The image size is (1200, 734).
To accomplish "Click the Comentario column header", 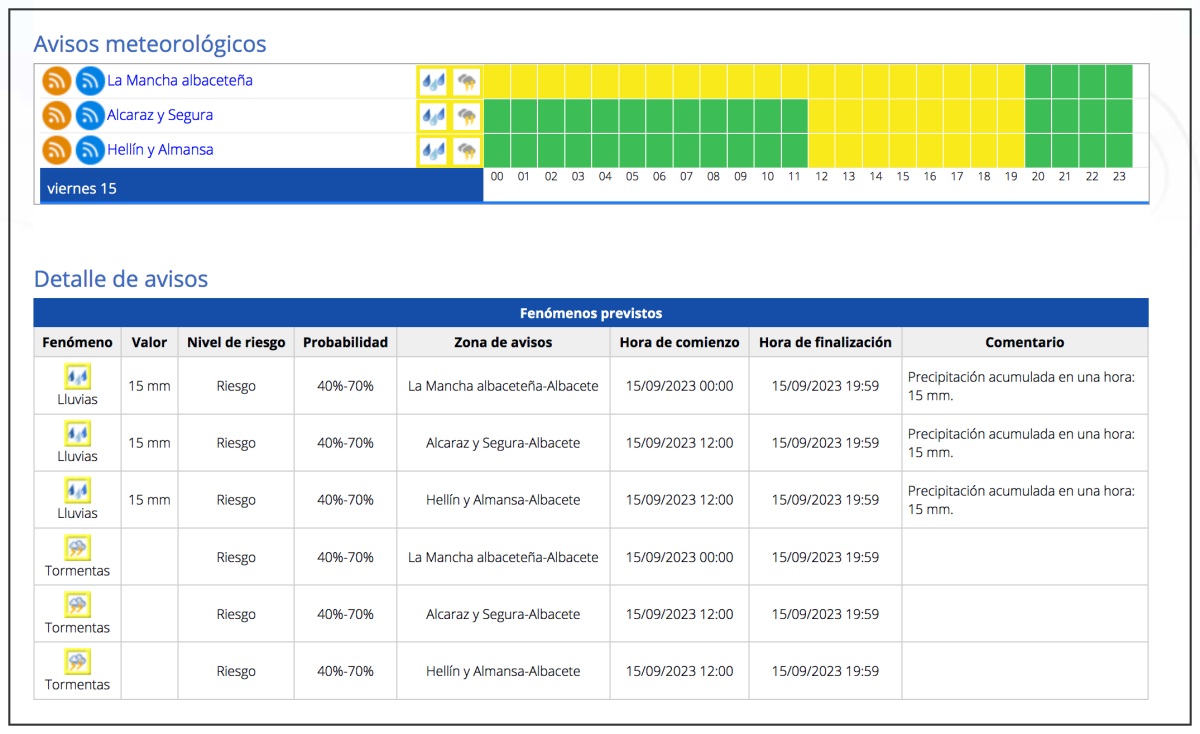I will click(1024, 342).
